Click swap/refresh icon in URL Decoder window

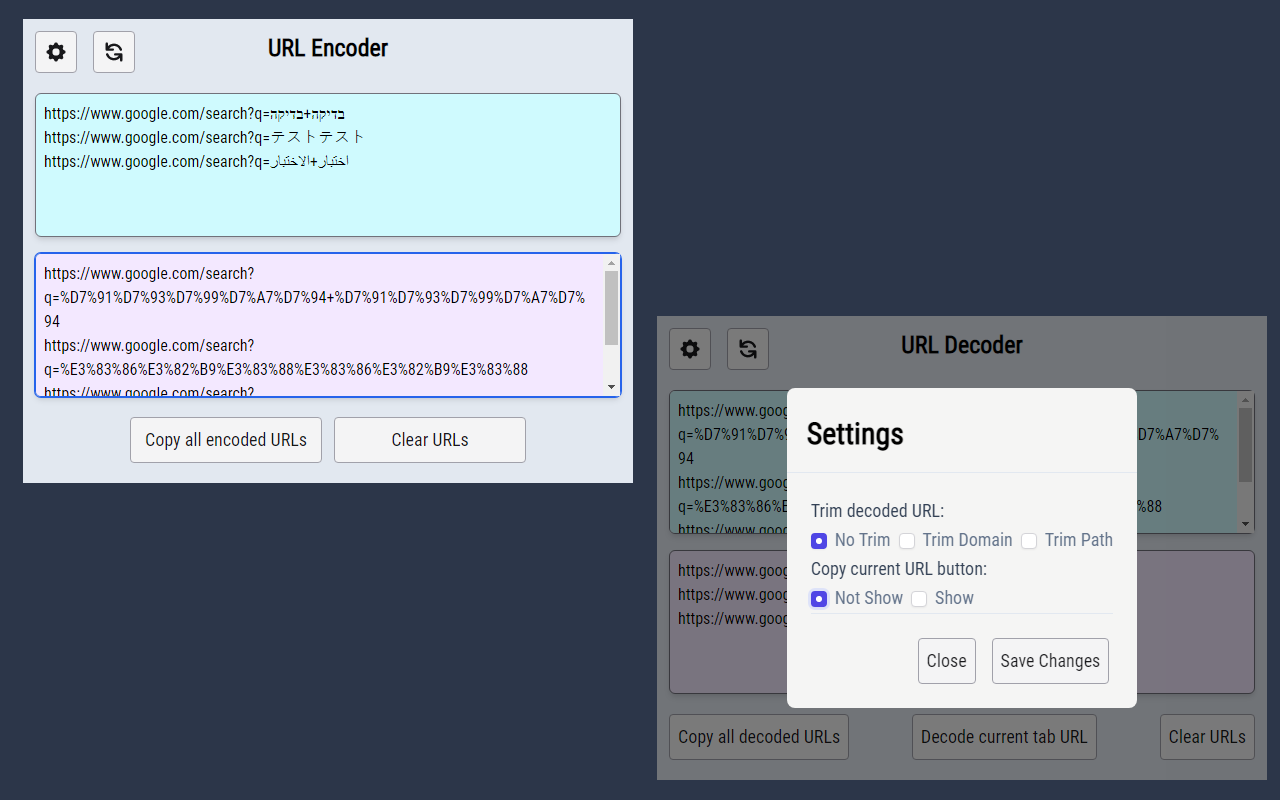click(x=748, y=349)
